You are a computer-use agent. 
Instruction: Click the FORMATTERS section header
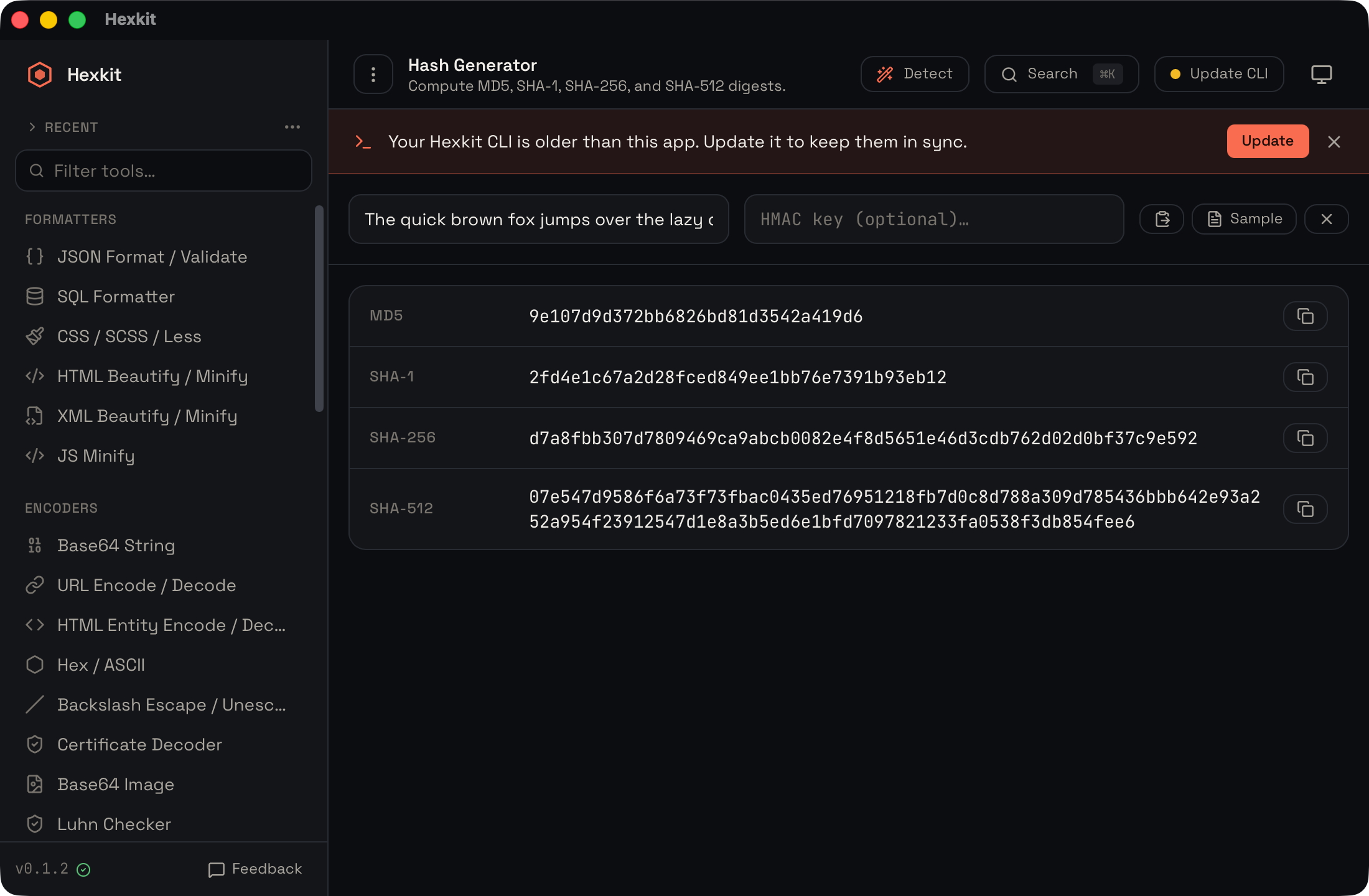point(70,219)
